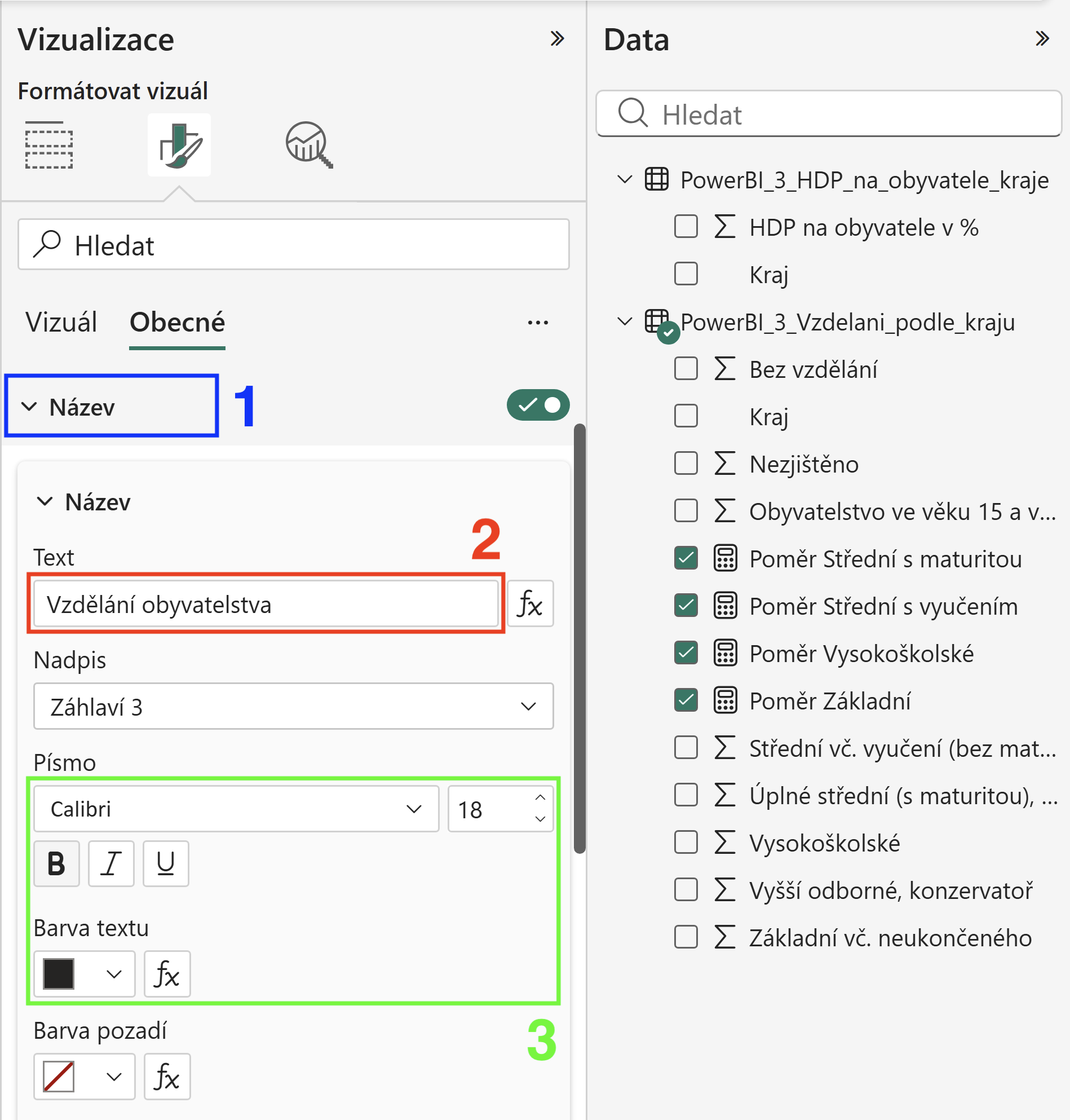Collapse the Vizualizace pane with the chevrons
Image resolution: width=1070 pixels, height=1120 pixels.
[x=556, y=39]
